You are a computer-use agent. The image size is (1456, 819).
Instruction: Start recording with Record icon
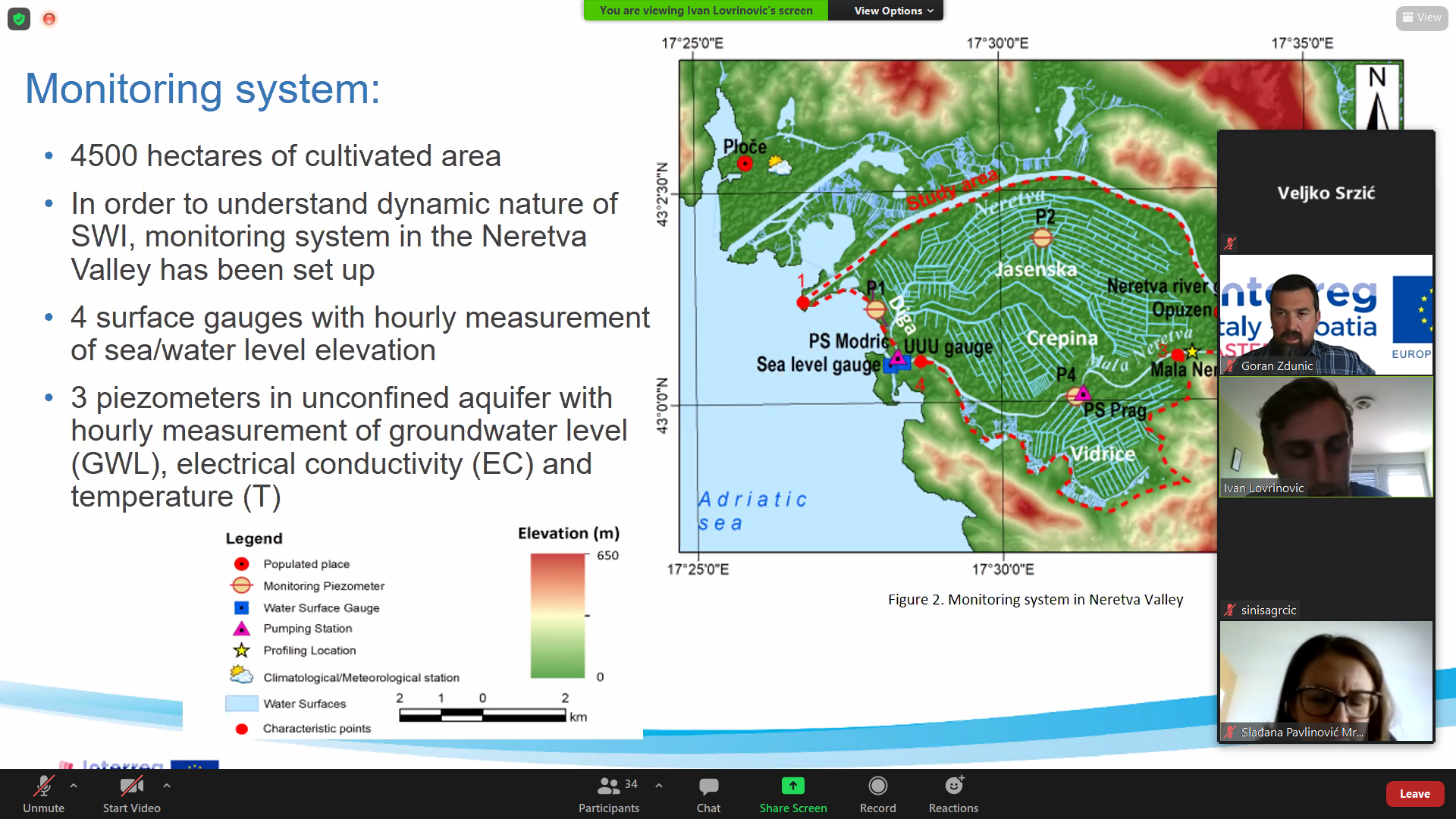(x=877, y=786)
